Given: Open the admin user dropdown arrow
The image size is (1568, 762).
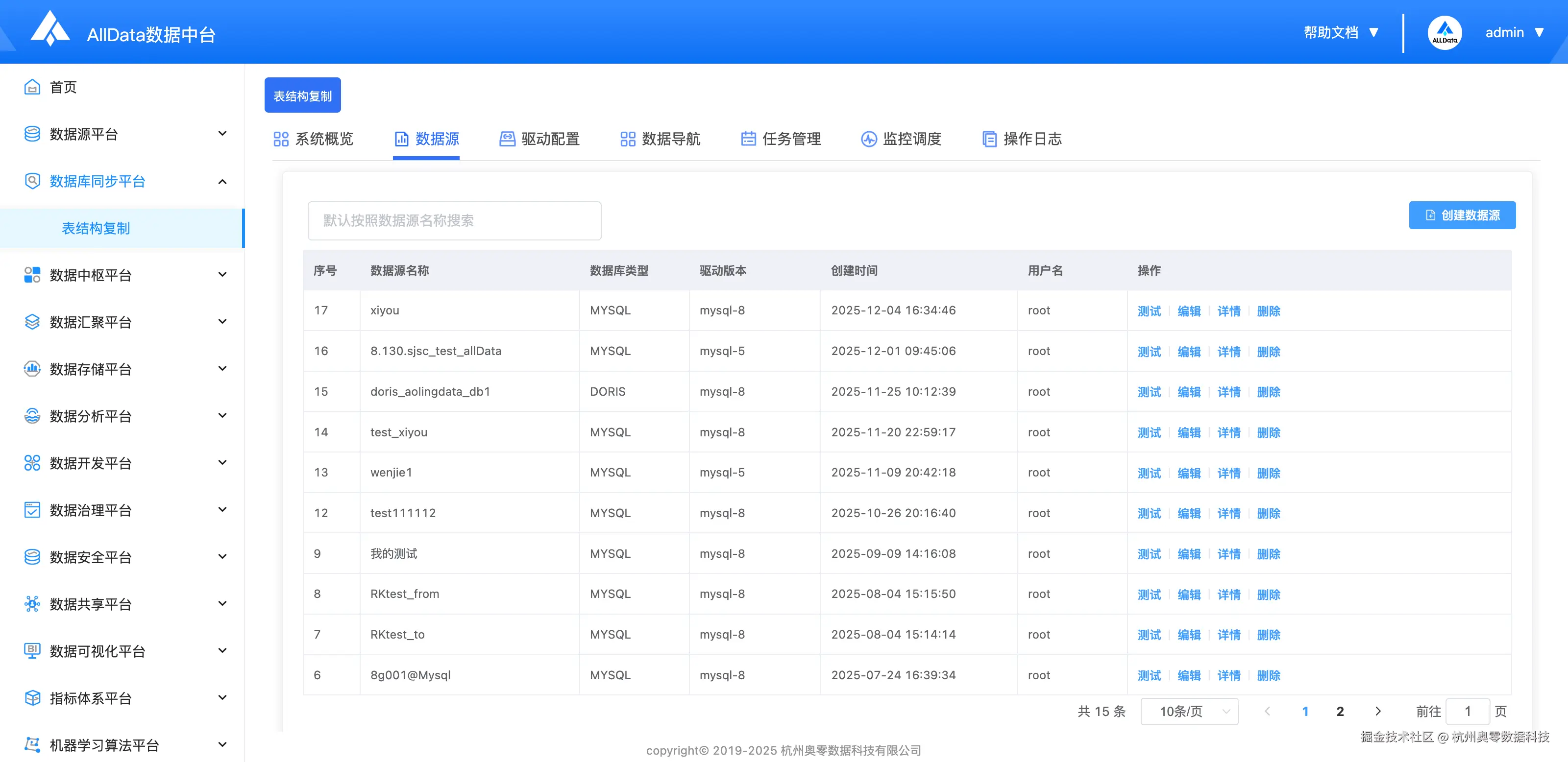Looking at the screenshot, I should point(1539,33).
